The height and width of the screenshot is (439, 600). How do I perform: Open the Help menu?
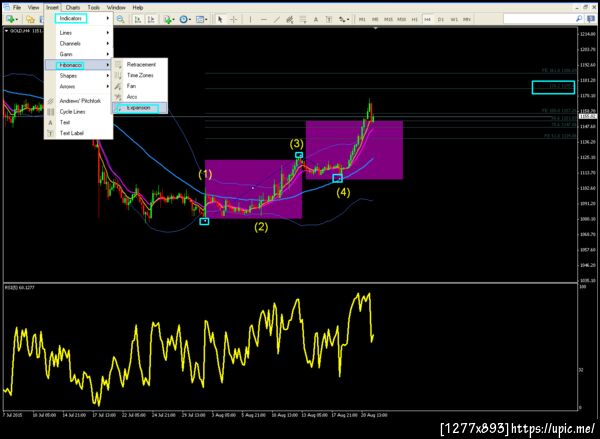pyautogui.click(x=137, y=7)
